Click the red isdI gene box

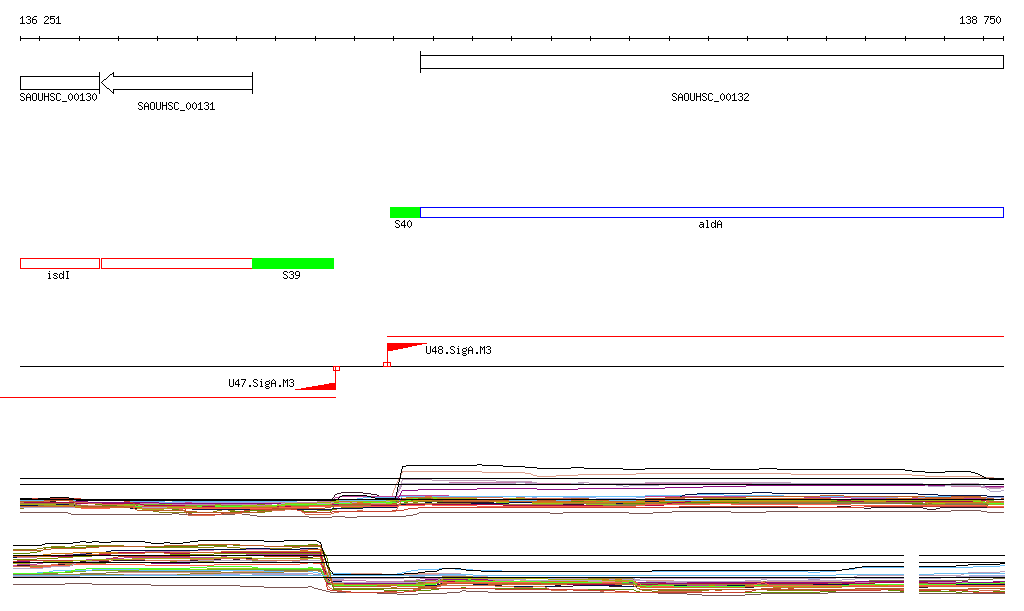pyautogui.click(x=60, y=264)
